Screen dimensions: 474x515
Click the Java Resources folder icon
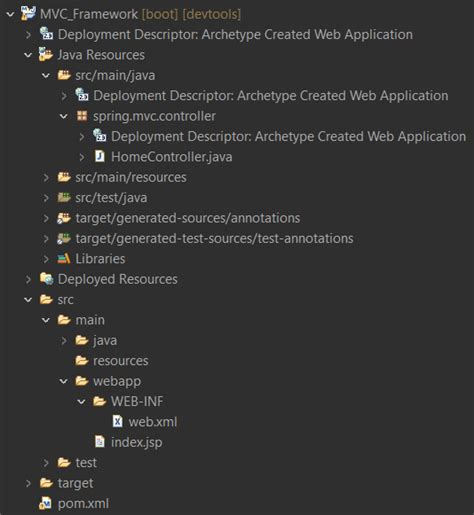[x=46, y=54]
